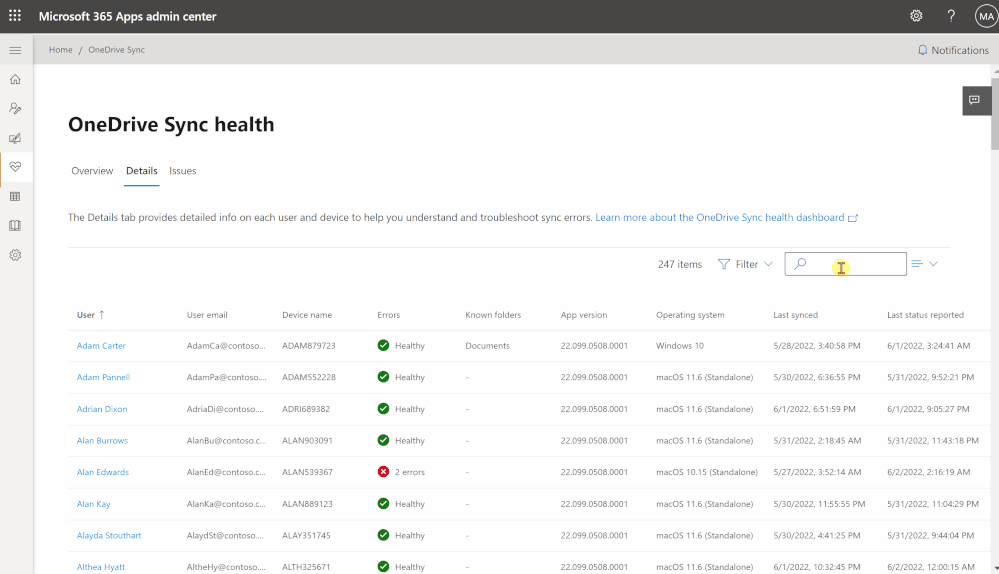Open Learn more about OneDrive Sync health link
Image resolution: width=999 pixels, height=574 pixels.
(719, 217)
